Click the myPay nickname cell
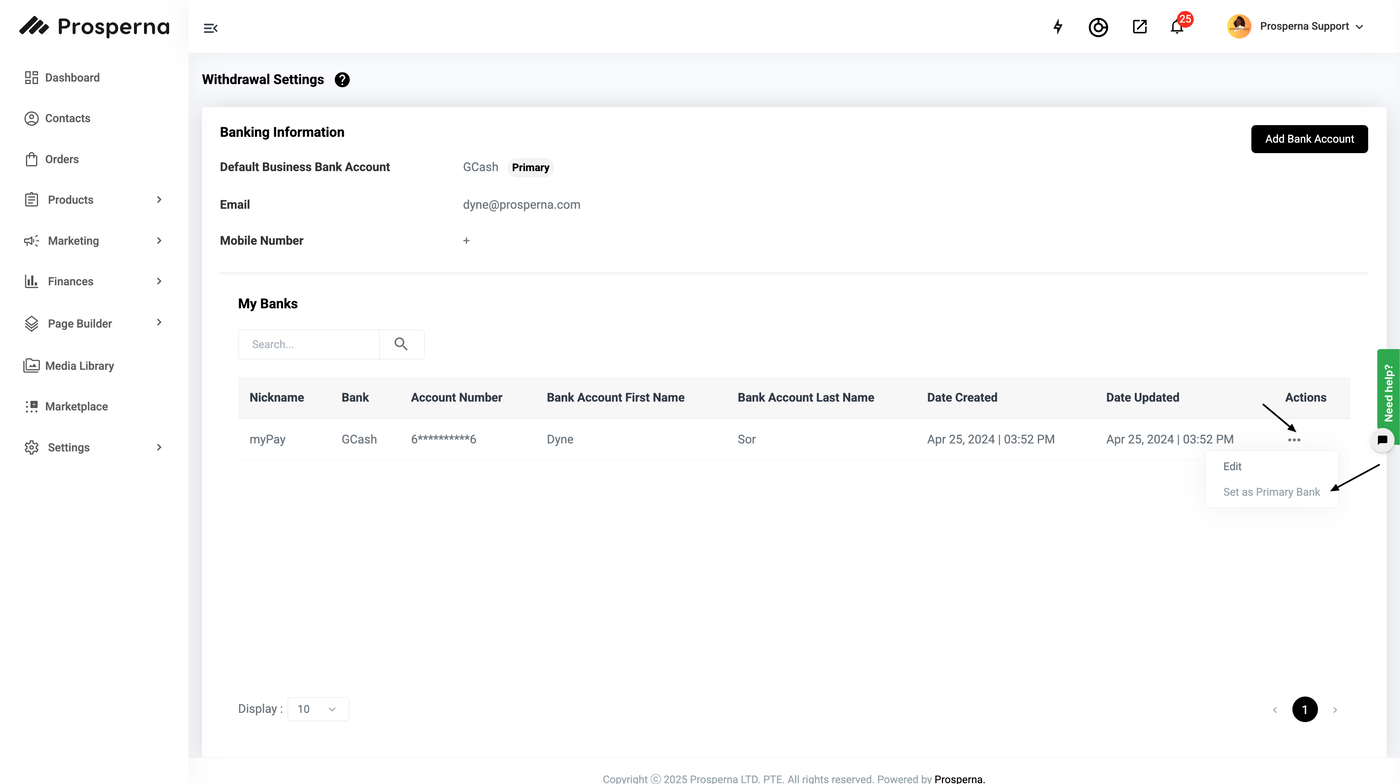 click(x=267, y=440)
